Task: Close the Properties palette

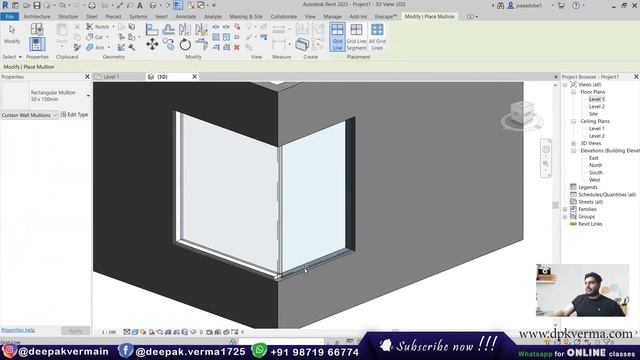Action: tap(87, 77)
